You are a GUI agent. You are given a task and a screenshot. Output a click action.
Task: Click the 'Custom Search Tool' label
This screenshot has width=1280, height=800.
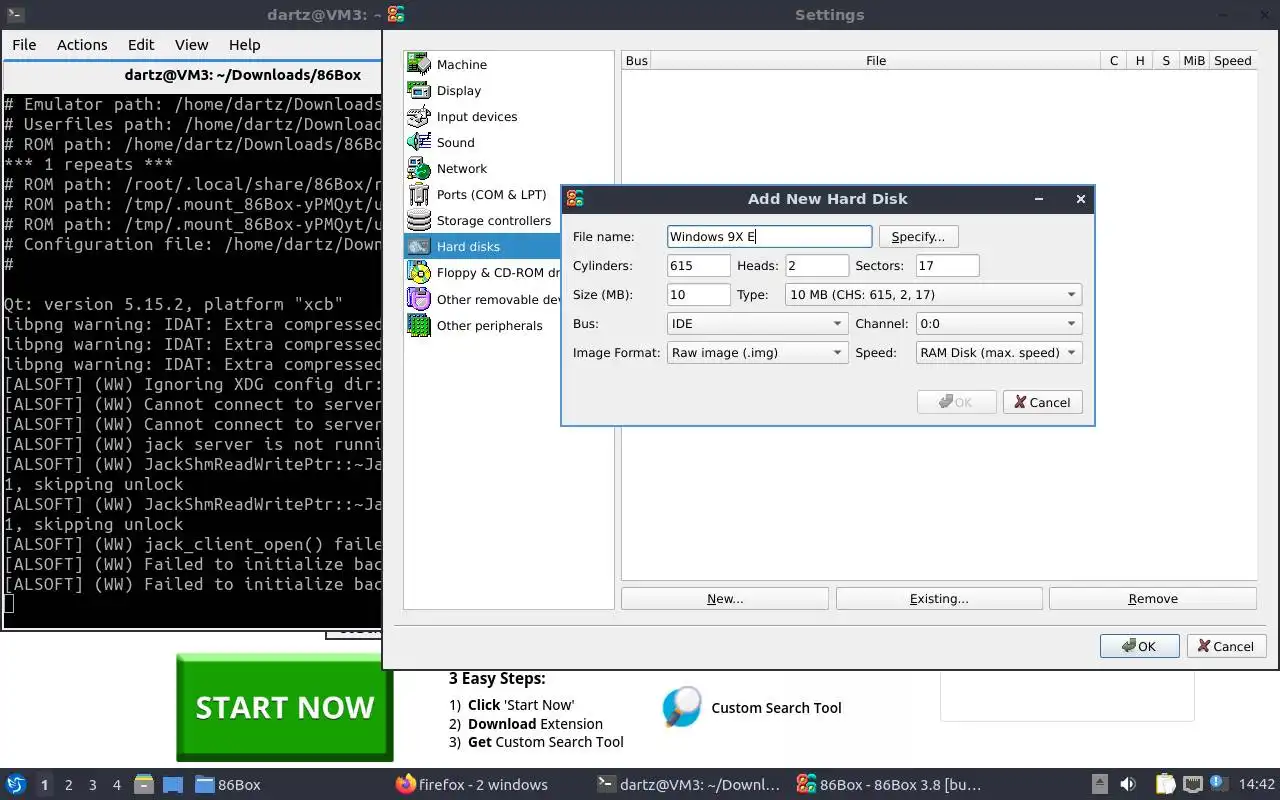pyautogui.click(x=776, y=708)
